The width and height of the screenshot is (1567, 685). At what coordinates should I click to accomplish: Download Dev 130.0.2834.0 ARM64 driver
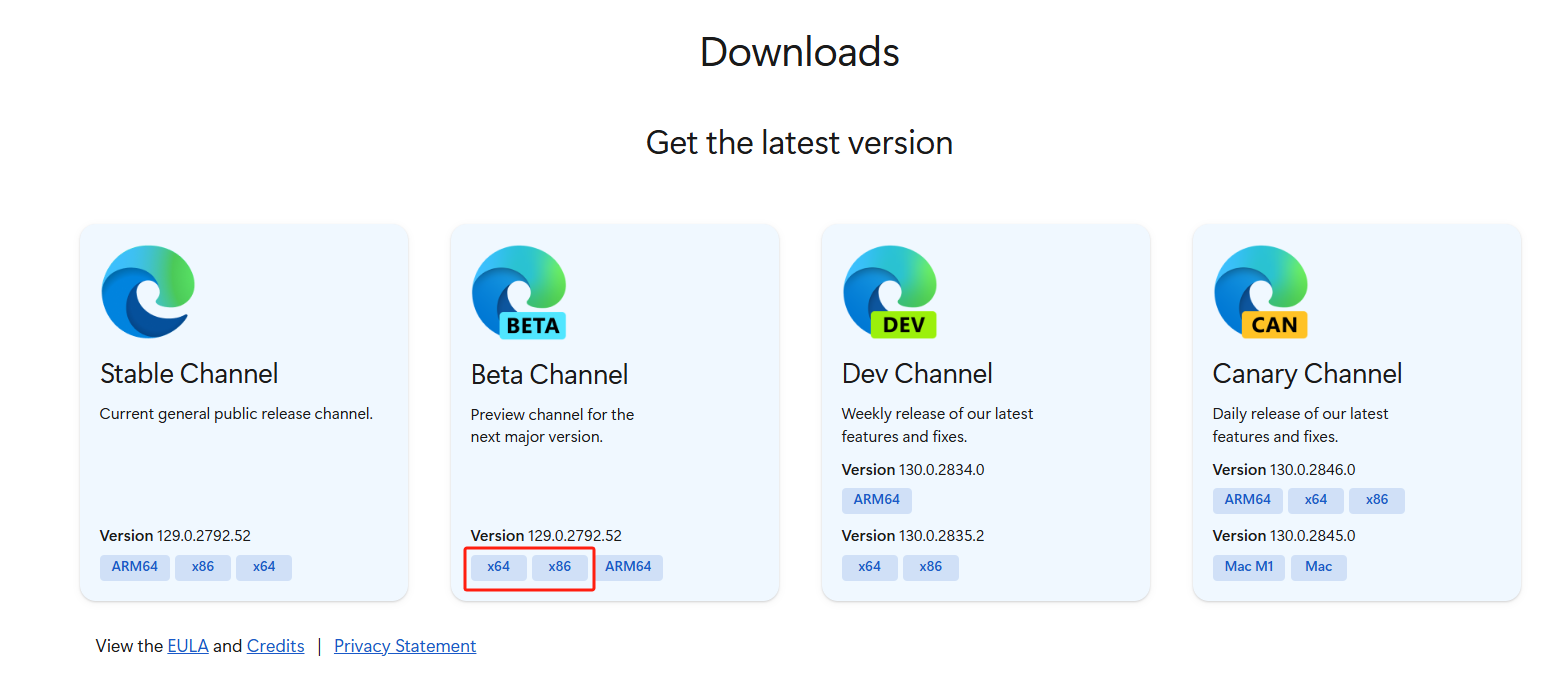coord(877,500)
